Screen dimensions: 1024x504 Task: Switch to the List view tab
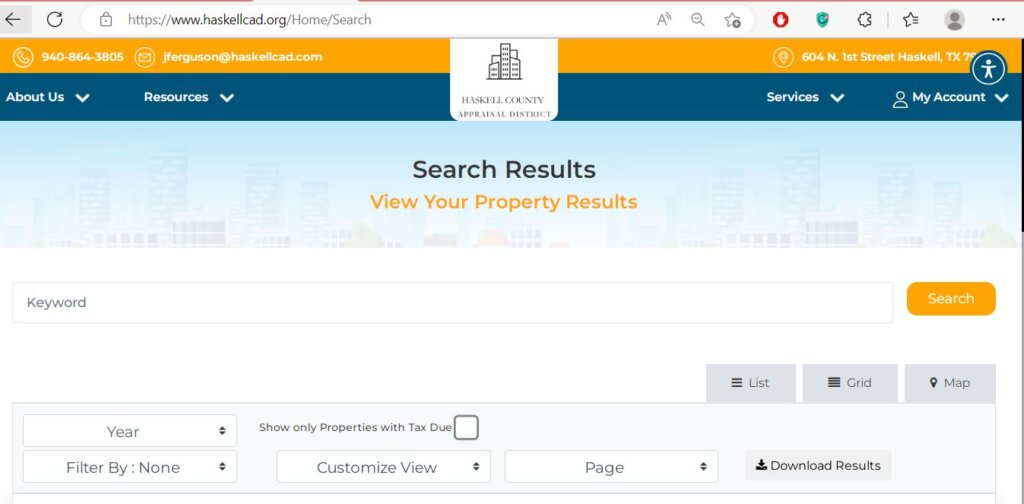point(750,383)
